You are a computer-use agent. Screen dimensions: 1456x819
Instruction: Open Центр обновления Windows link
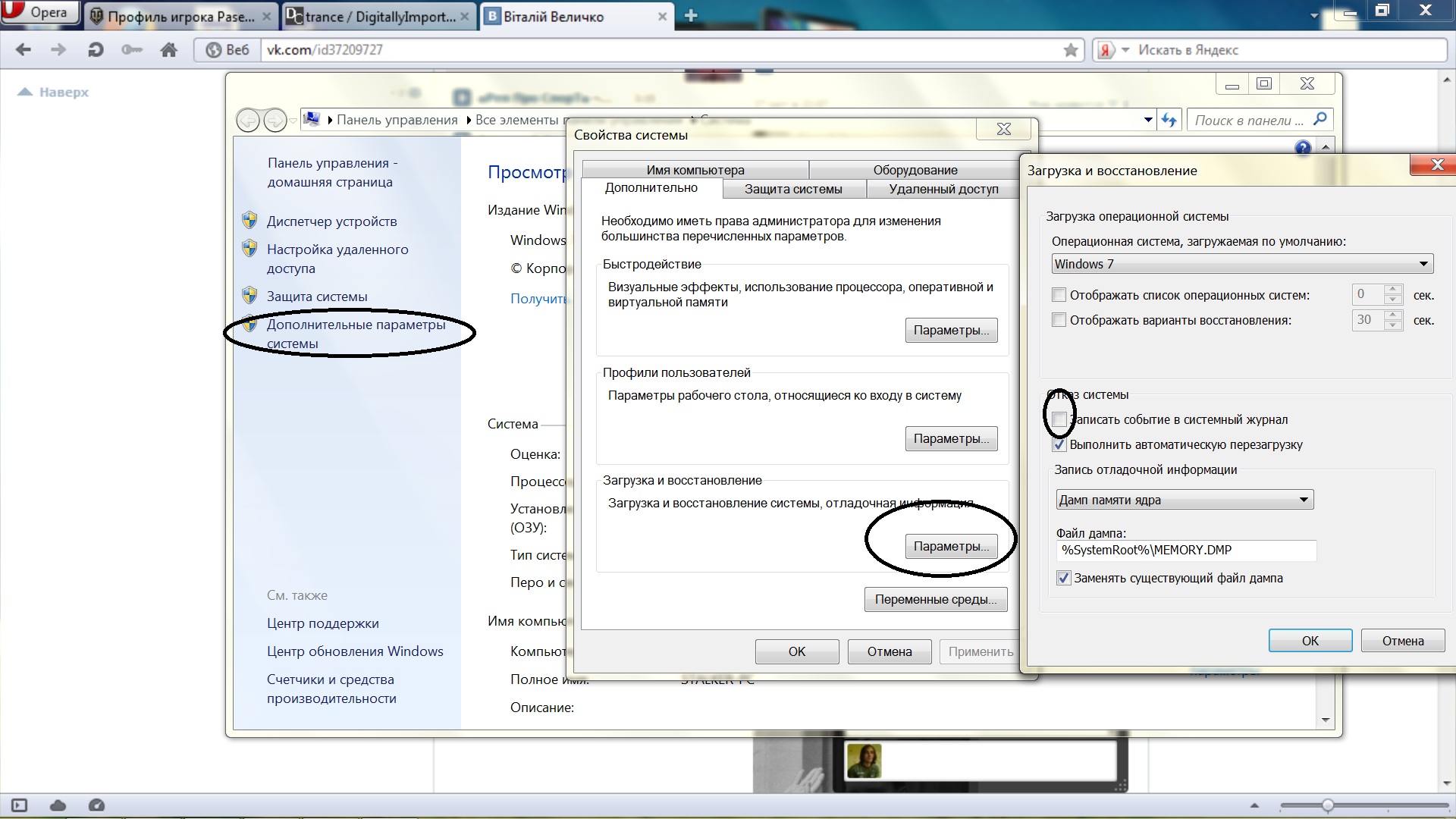coord(355,651)
